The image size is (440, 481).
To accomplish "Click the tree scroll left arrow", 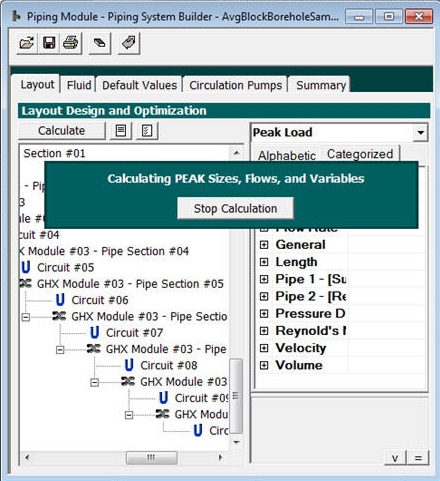I will click(x=27, y=457).
